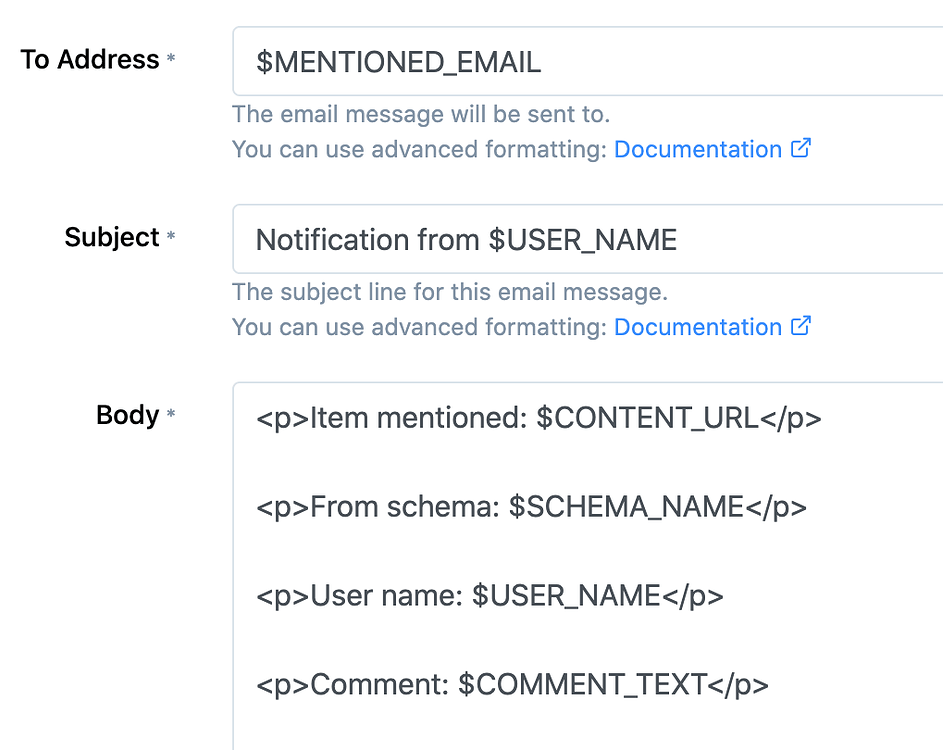Click the external-link icon after Subject's Documentation link

click(x=801, y=327)
